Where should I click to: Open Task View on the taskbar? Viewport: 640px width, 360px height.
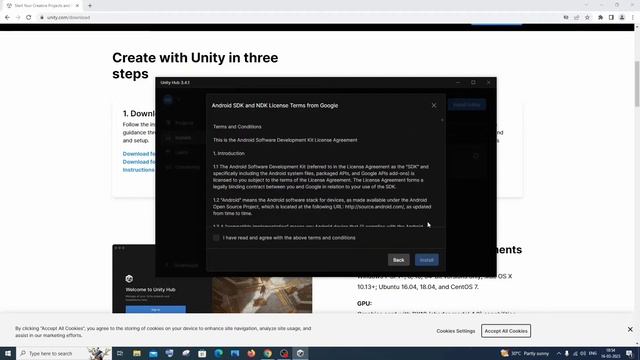click(x=120, y=353)
